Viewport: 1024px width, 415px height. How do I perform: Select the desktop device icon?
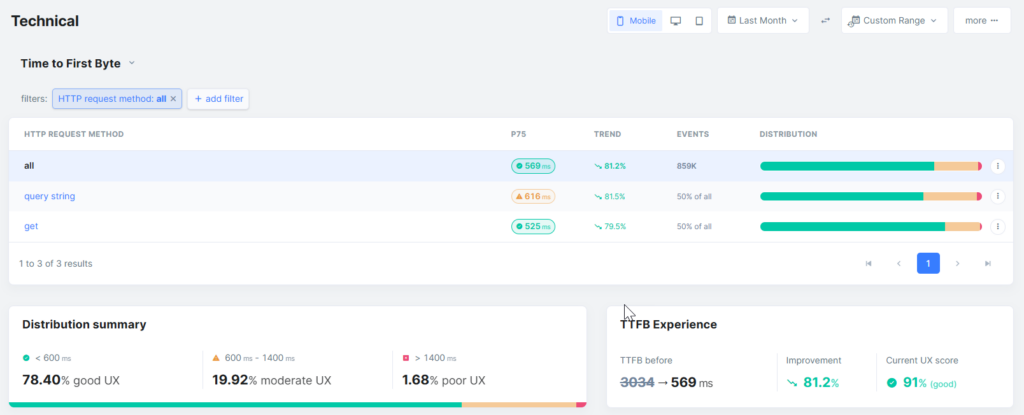tap(675, 21)
